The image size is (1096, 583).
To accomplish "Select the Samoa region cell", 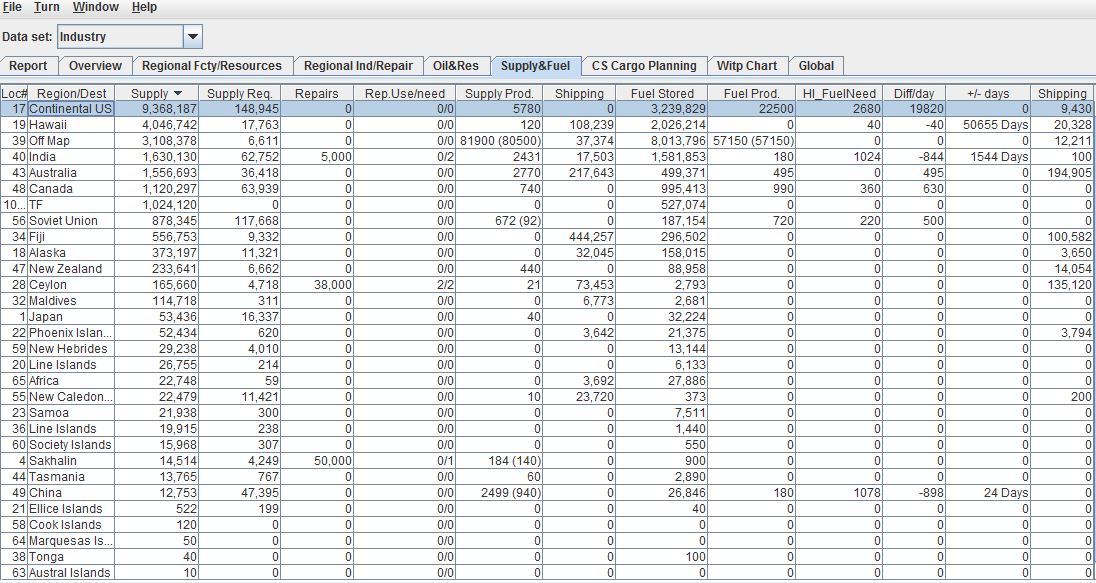I will [x=71, y=412].
